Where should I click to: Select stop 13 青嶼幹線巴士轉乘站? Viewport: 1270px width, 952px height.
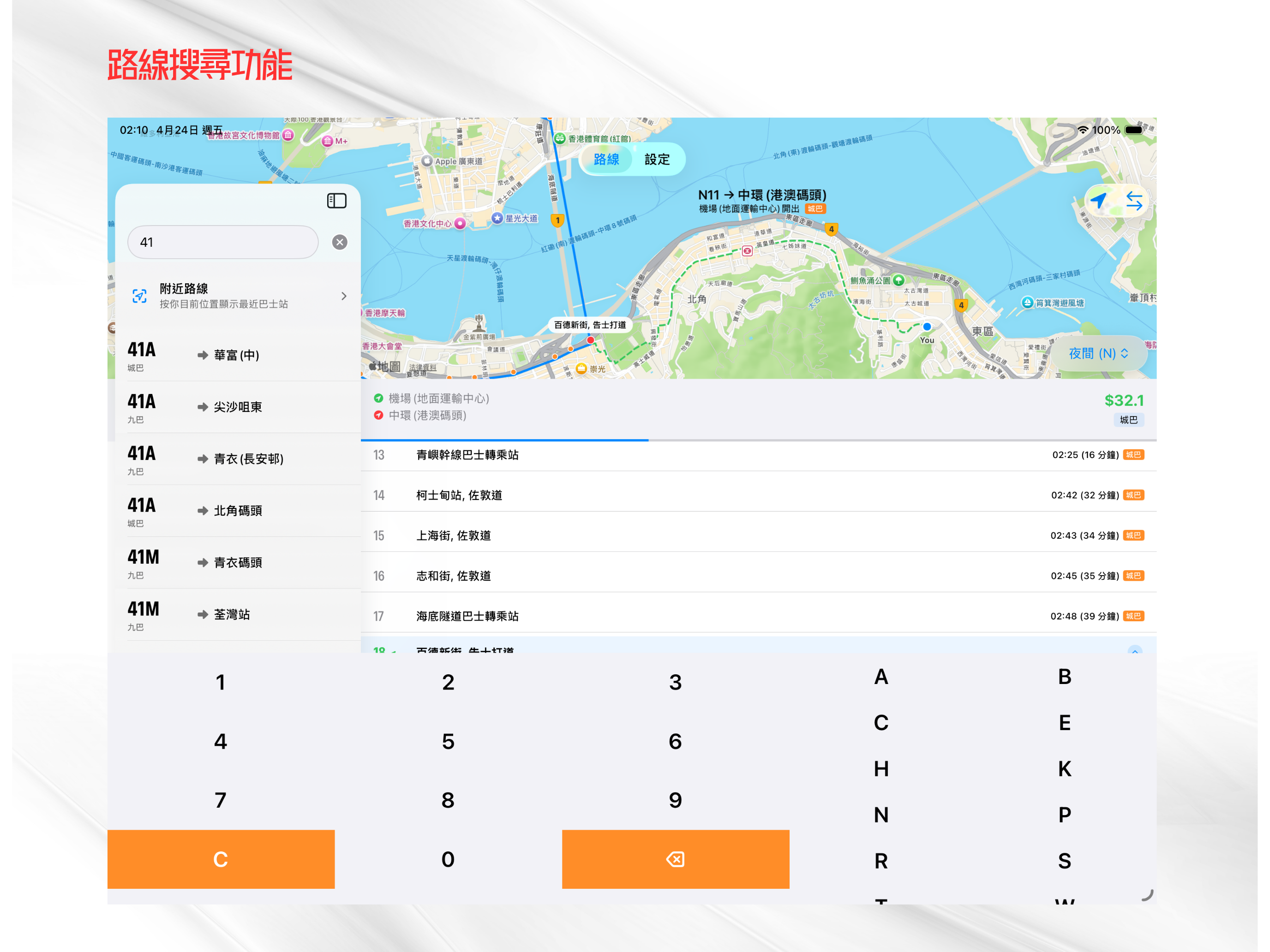coord(758,455)
